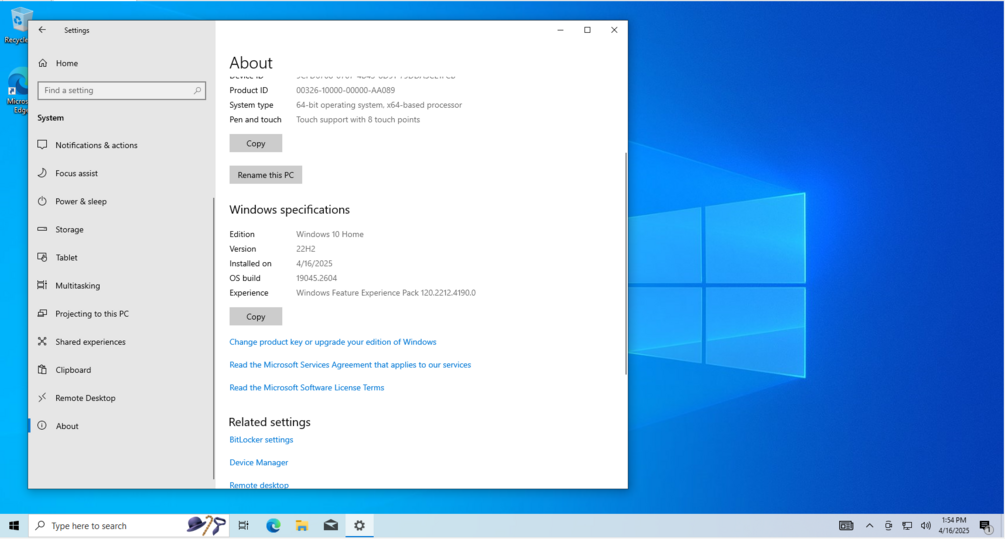The width and height of the screenshot is (1005, 539).
Task: Open Change product key or upgrade link
Action: tap(333, 342)
